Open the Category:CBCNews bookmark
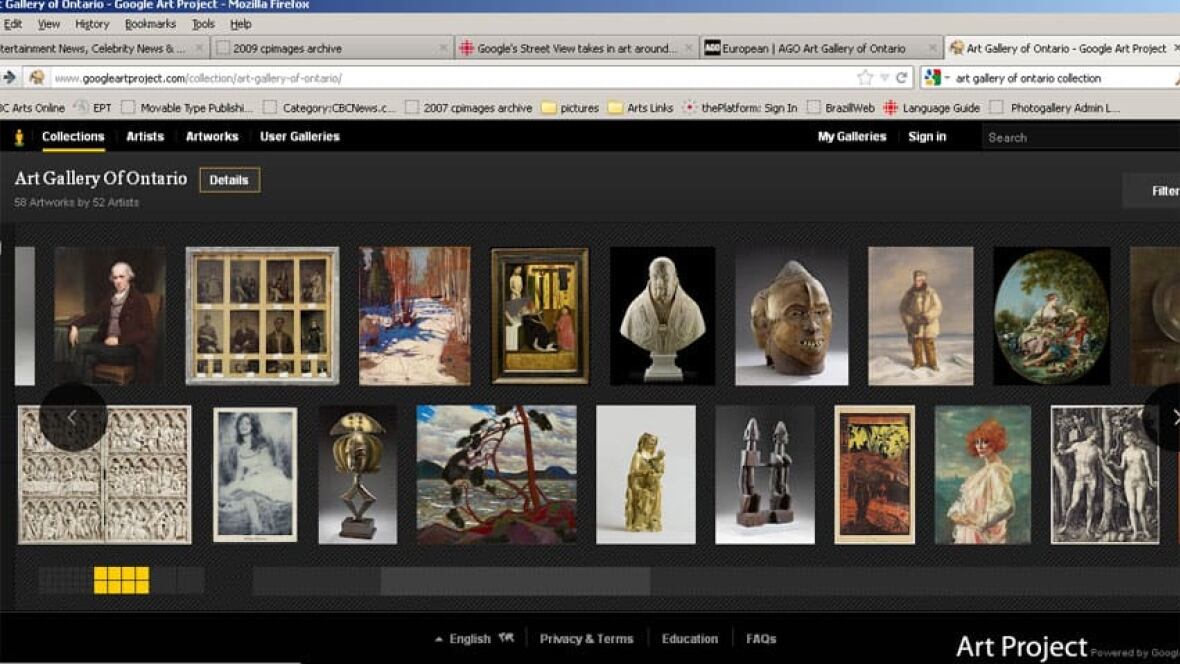1180x664 pixels. [330, 108]
